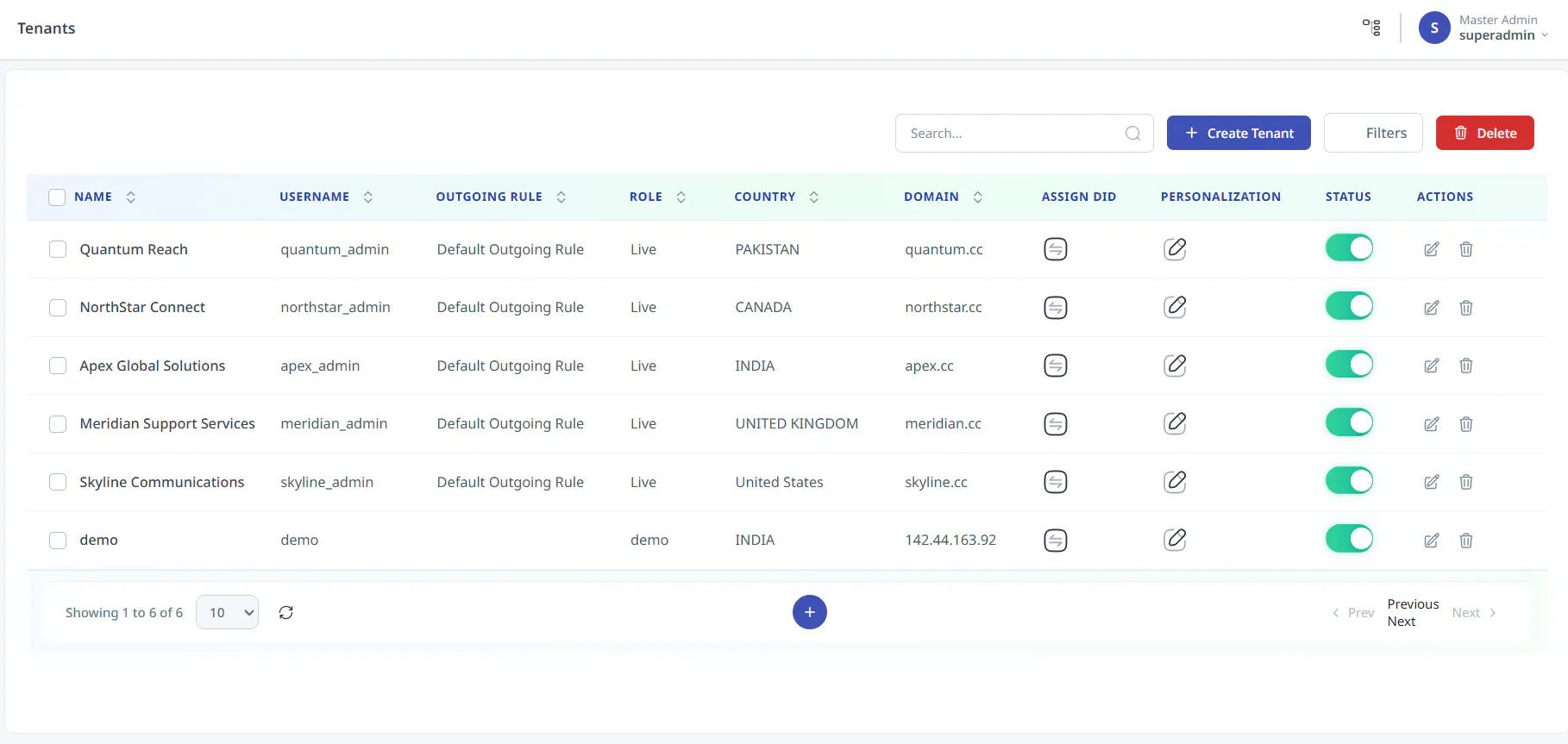Open Assign DID for Quantum Reach
This screenshot has width=1568, height=744.
[x=1056, y=249]
